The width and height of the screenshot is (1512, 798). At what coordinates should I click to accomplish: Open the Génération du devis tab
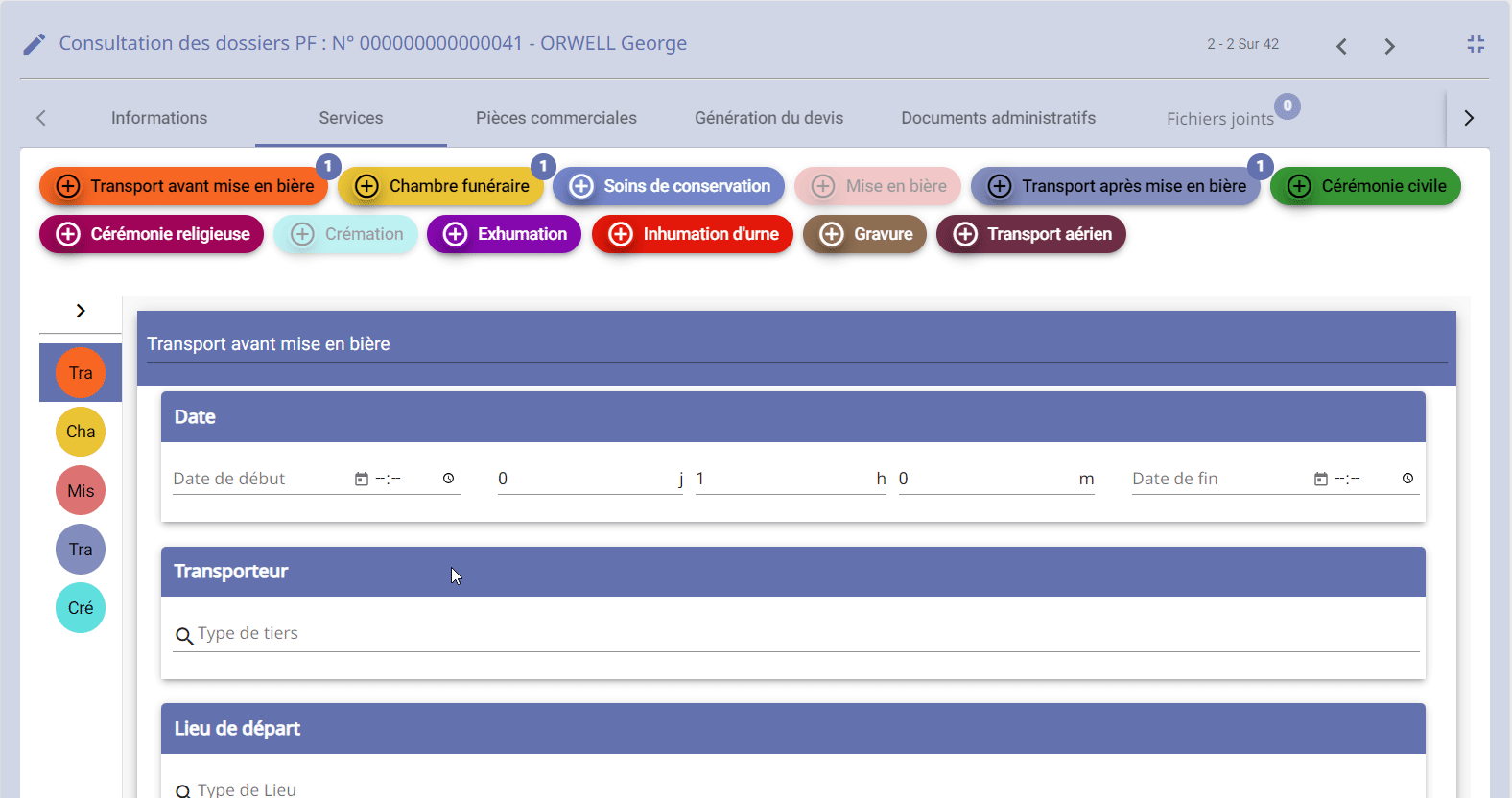[x=769, y=118]
